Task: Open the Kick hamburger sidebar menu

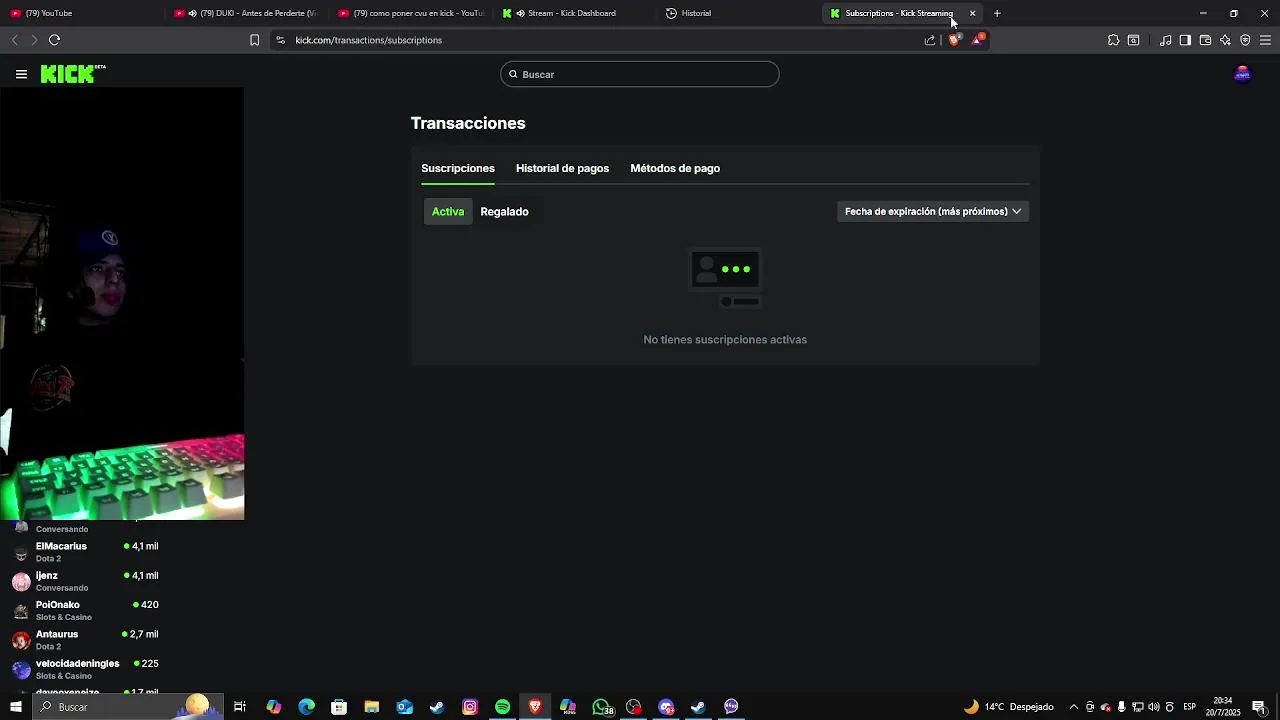Action: [x=21, y=74]
